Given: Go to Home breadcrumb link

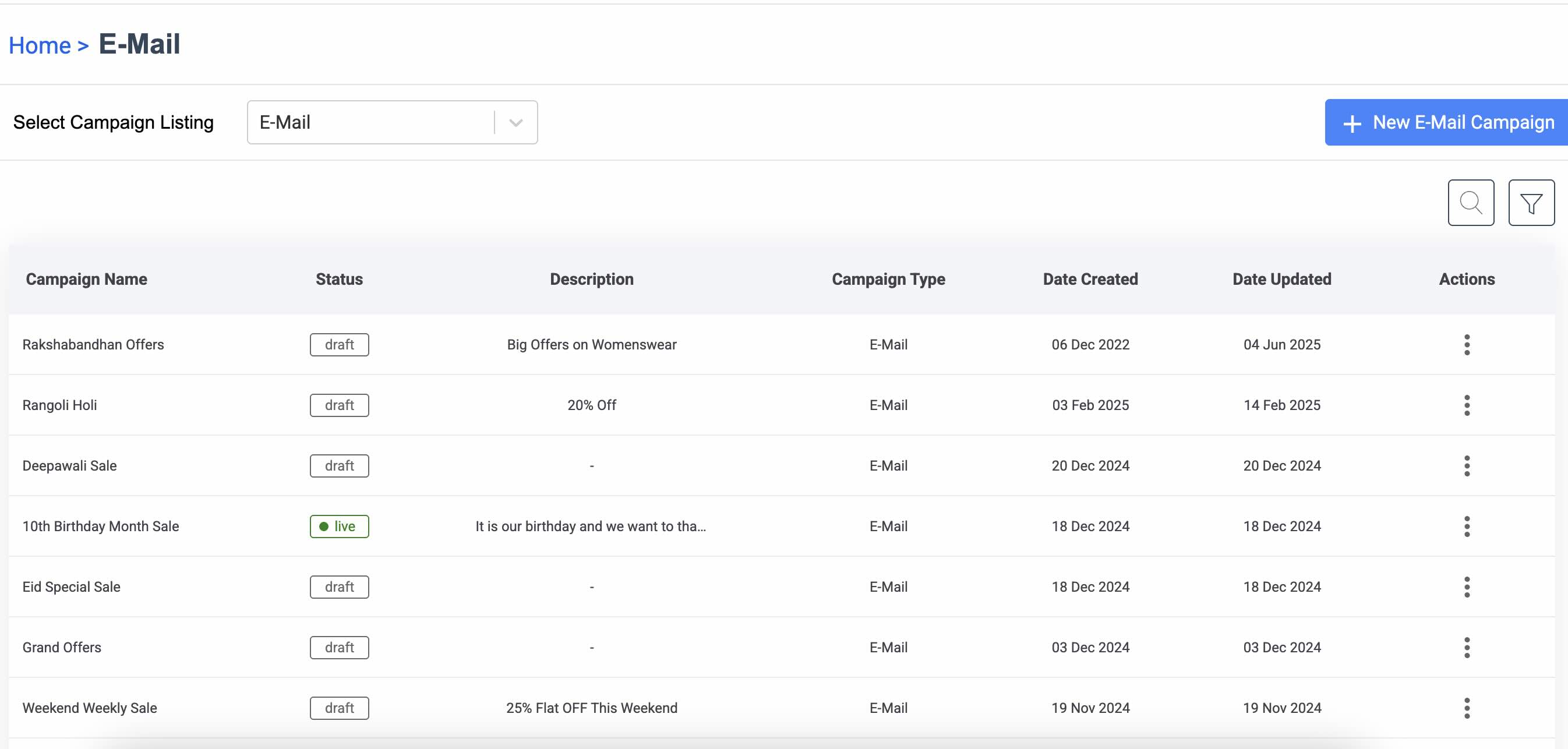Looking at the screenshot, I should [40, 45].
